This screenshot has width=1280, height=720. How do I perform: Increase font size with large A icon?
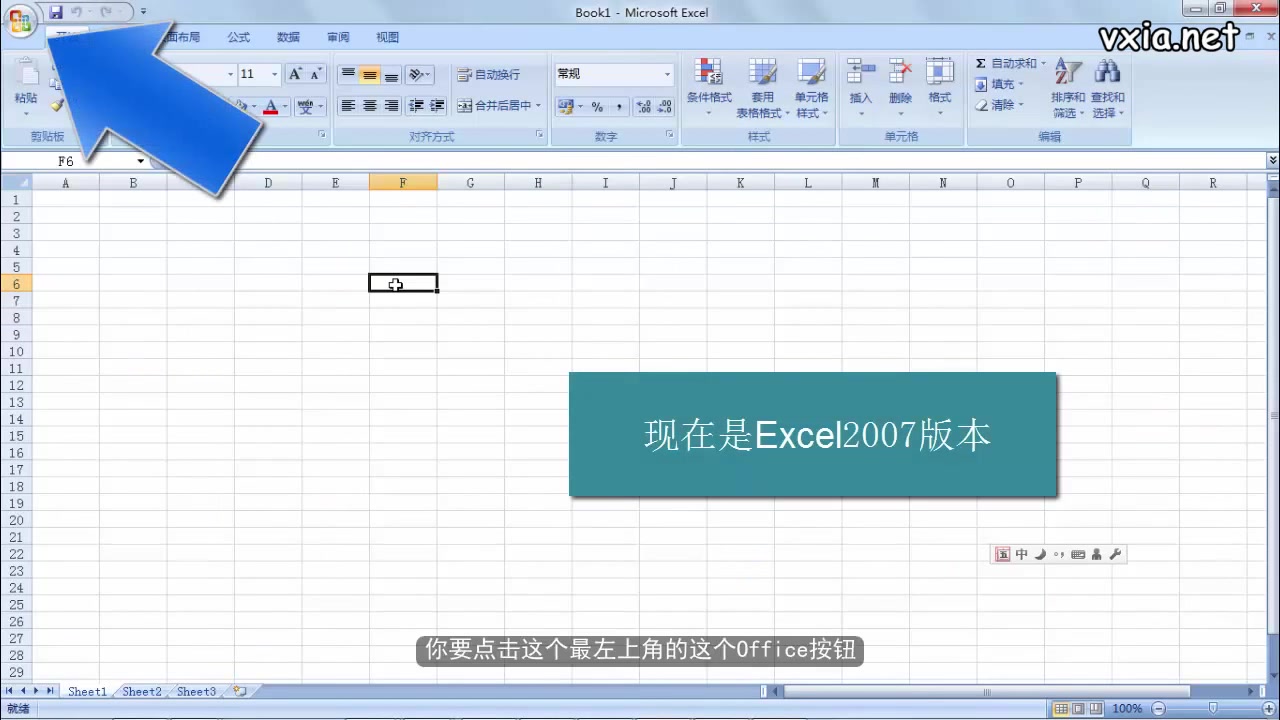(295, 74)
